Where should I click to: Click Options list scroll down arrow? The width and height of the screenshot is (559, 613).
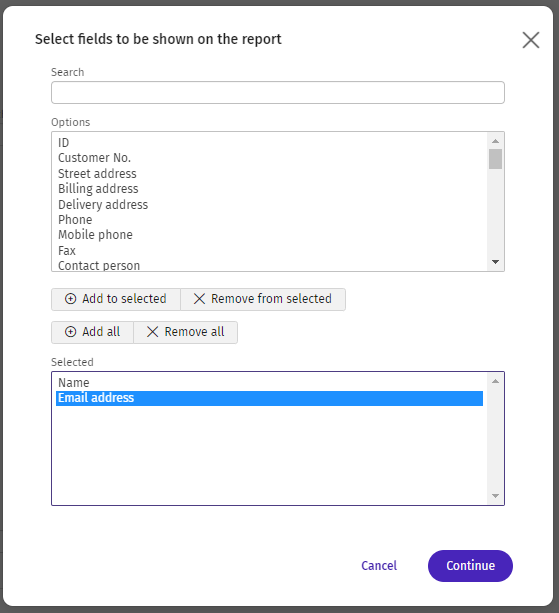click(495, 262)
